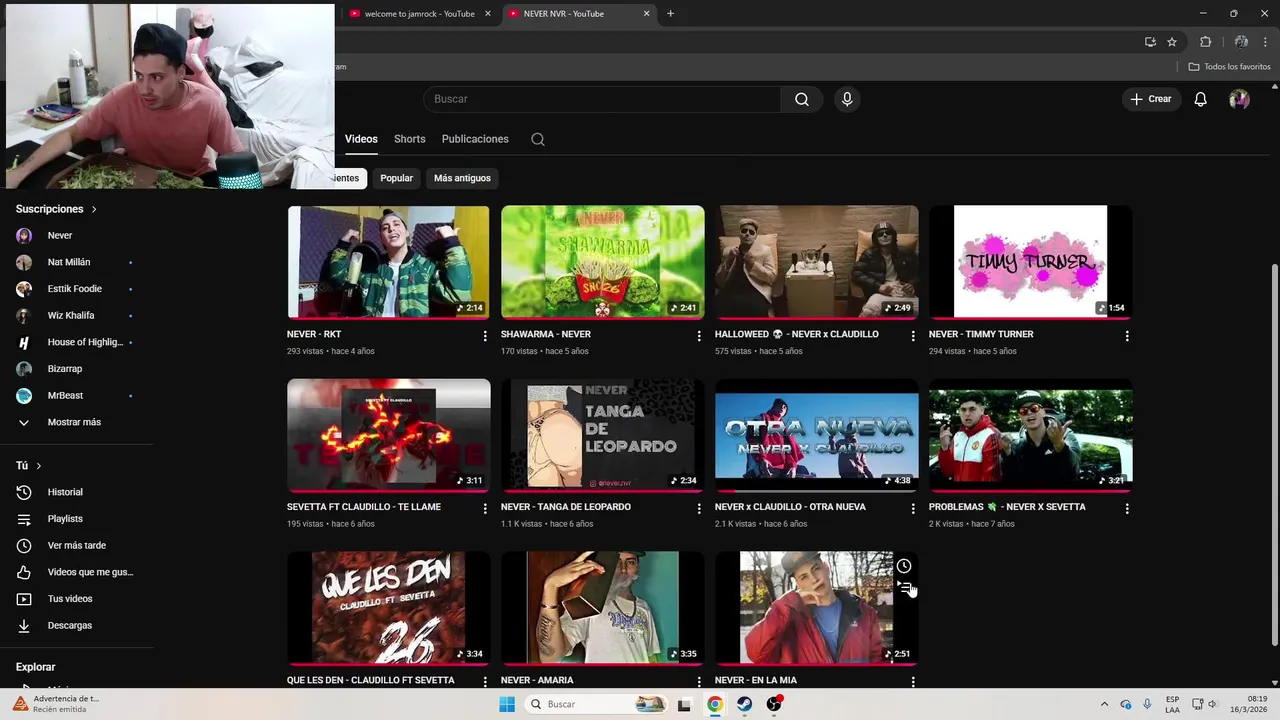Open Windows Start menu
This screenshot has width=1280, height=720.
(507, 704)
